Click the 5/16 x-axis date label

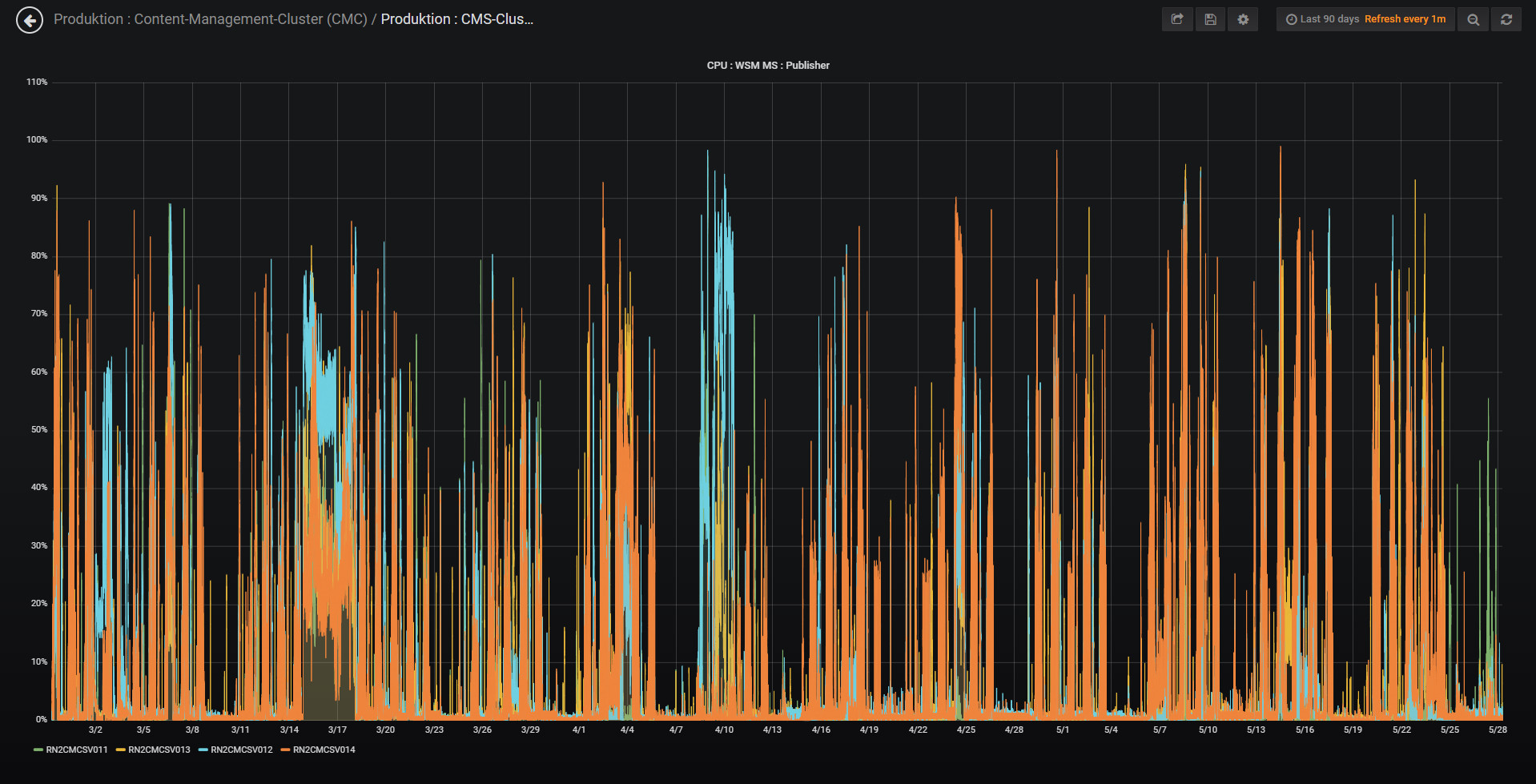pyautogui.click(x=1305, y=730)
